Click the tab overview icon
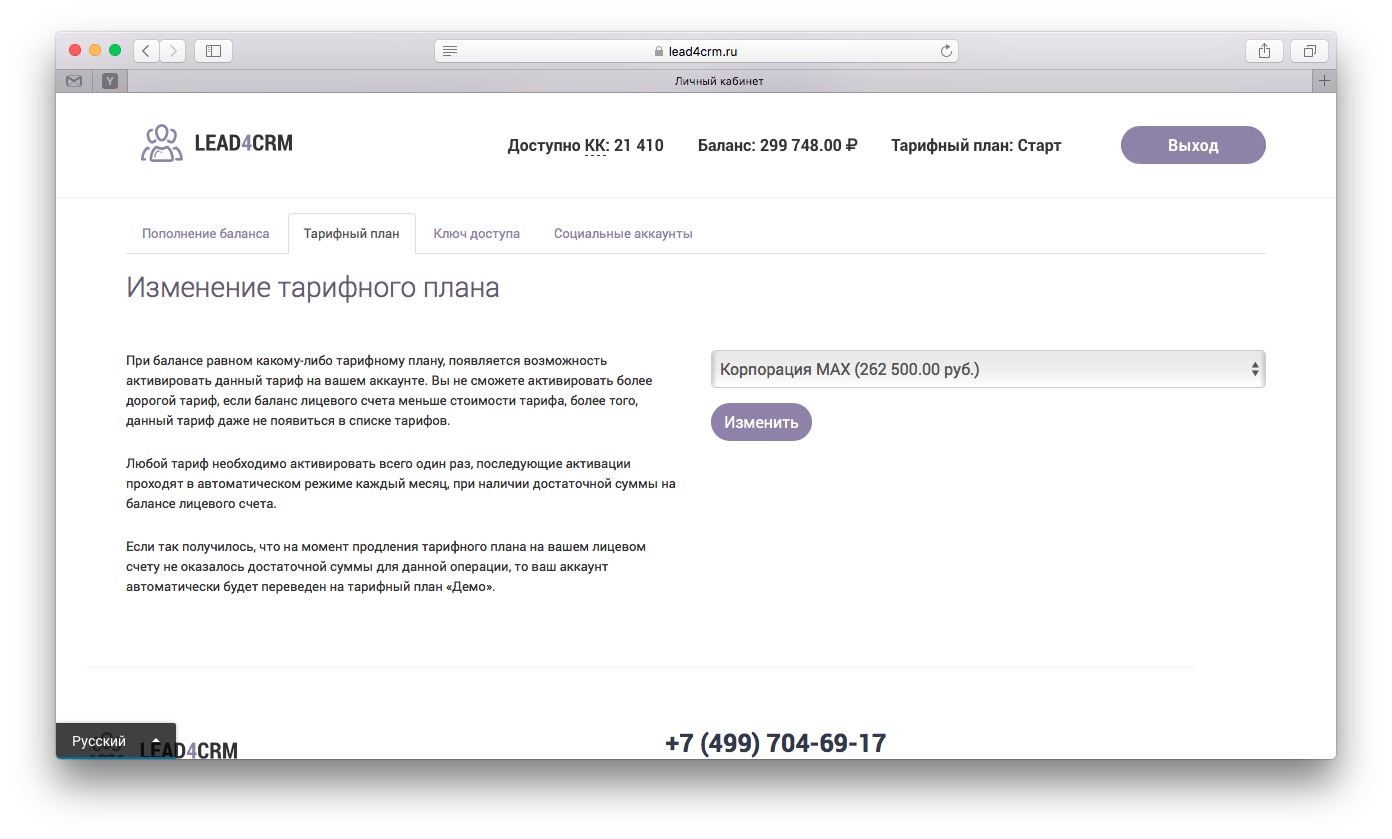 pyautogui.click(x=1308, y=50)
